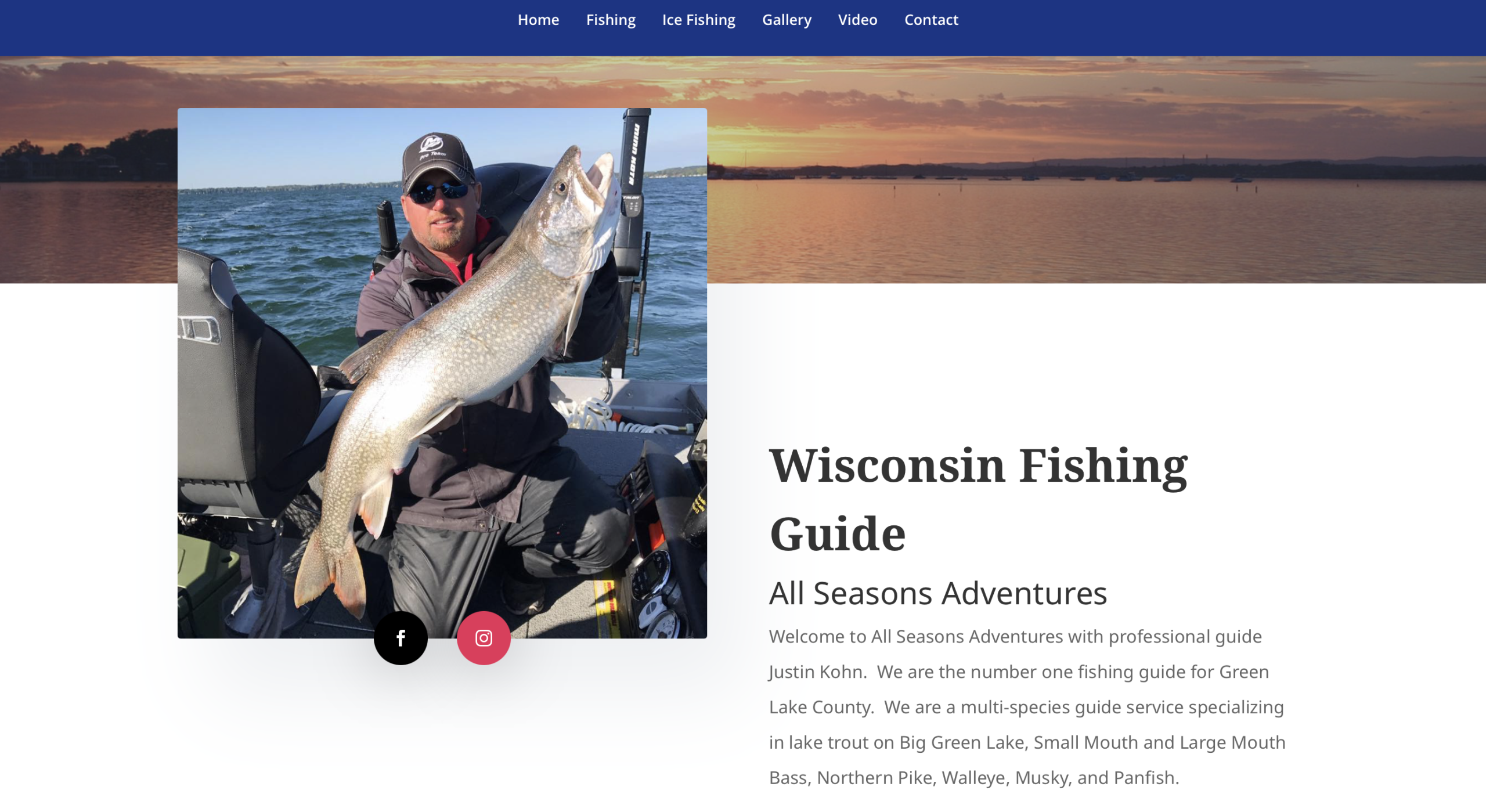Open the Gallery page link

point(787,20)
